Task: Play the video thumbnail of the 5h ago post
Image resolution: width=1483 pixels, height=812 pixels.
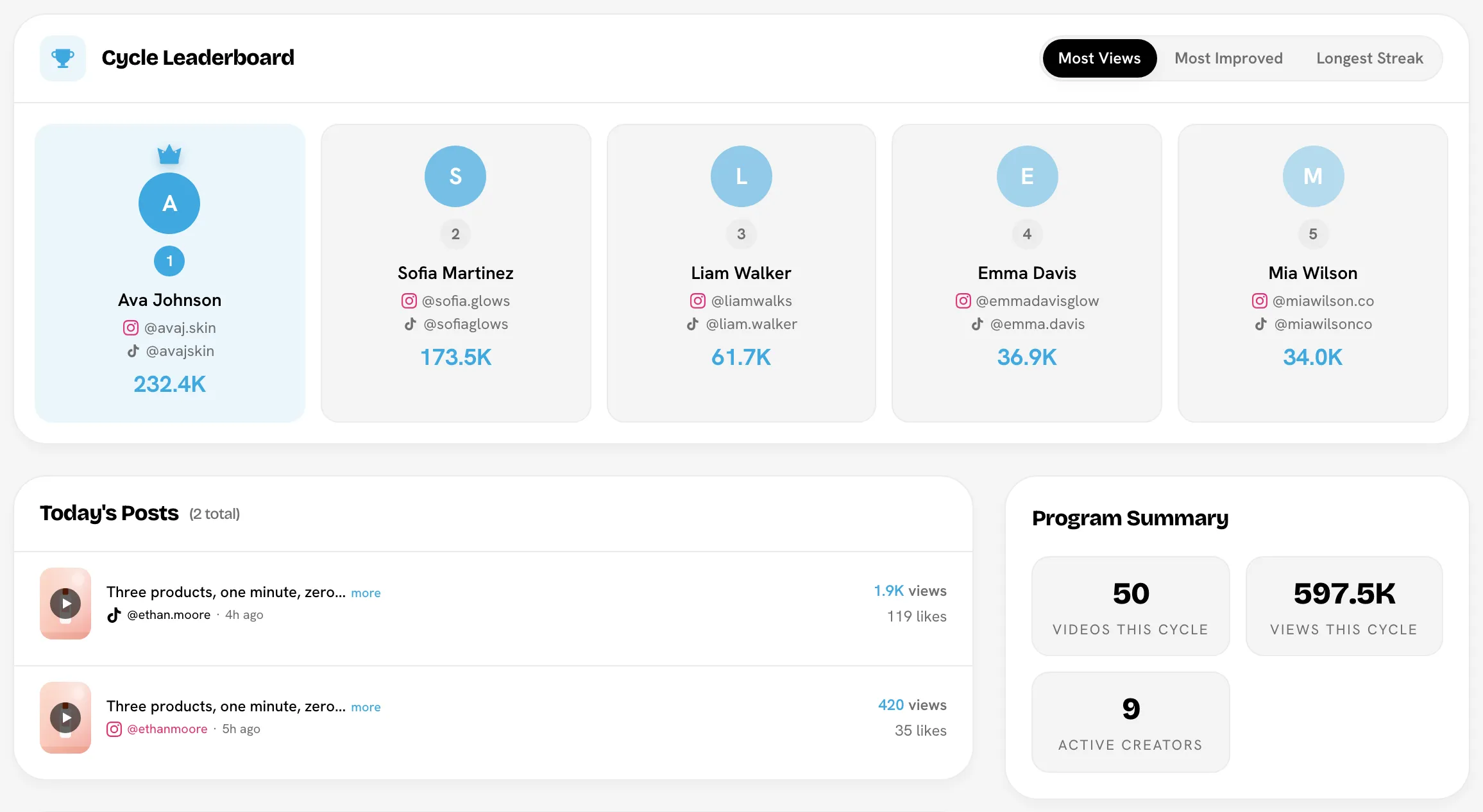Action: tap(65, 718)
